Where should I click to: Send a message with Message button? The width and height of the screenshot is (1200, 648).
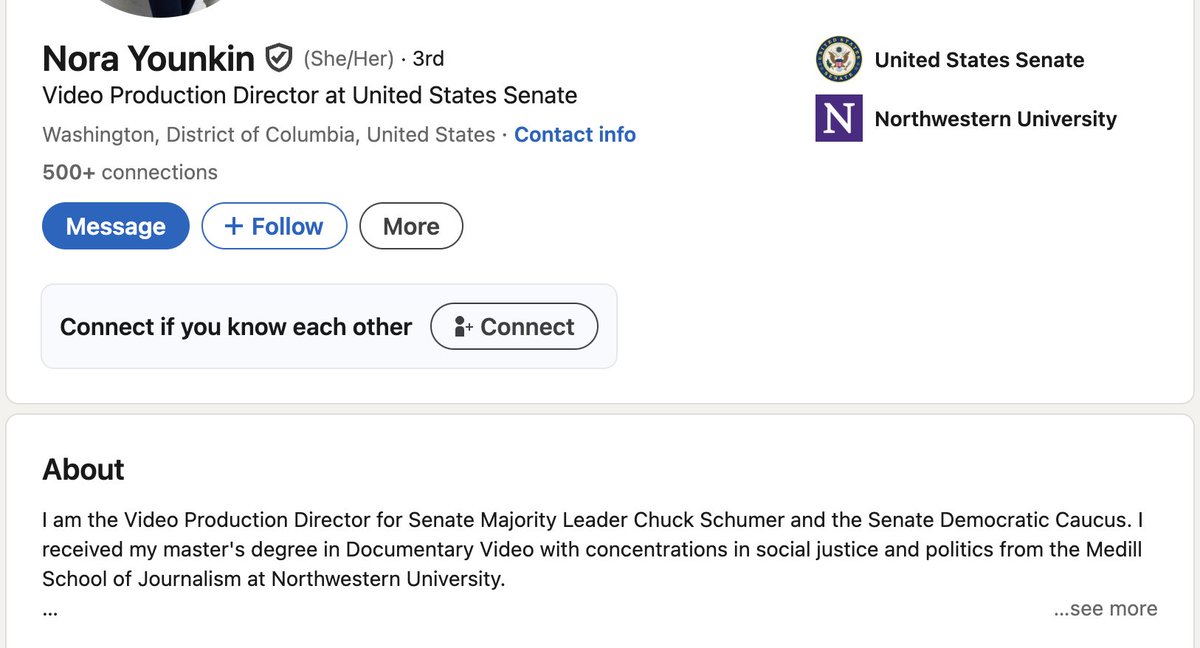[x=115, y=226]
